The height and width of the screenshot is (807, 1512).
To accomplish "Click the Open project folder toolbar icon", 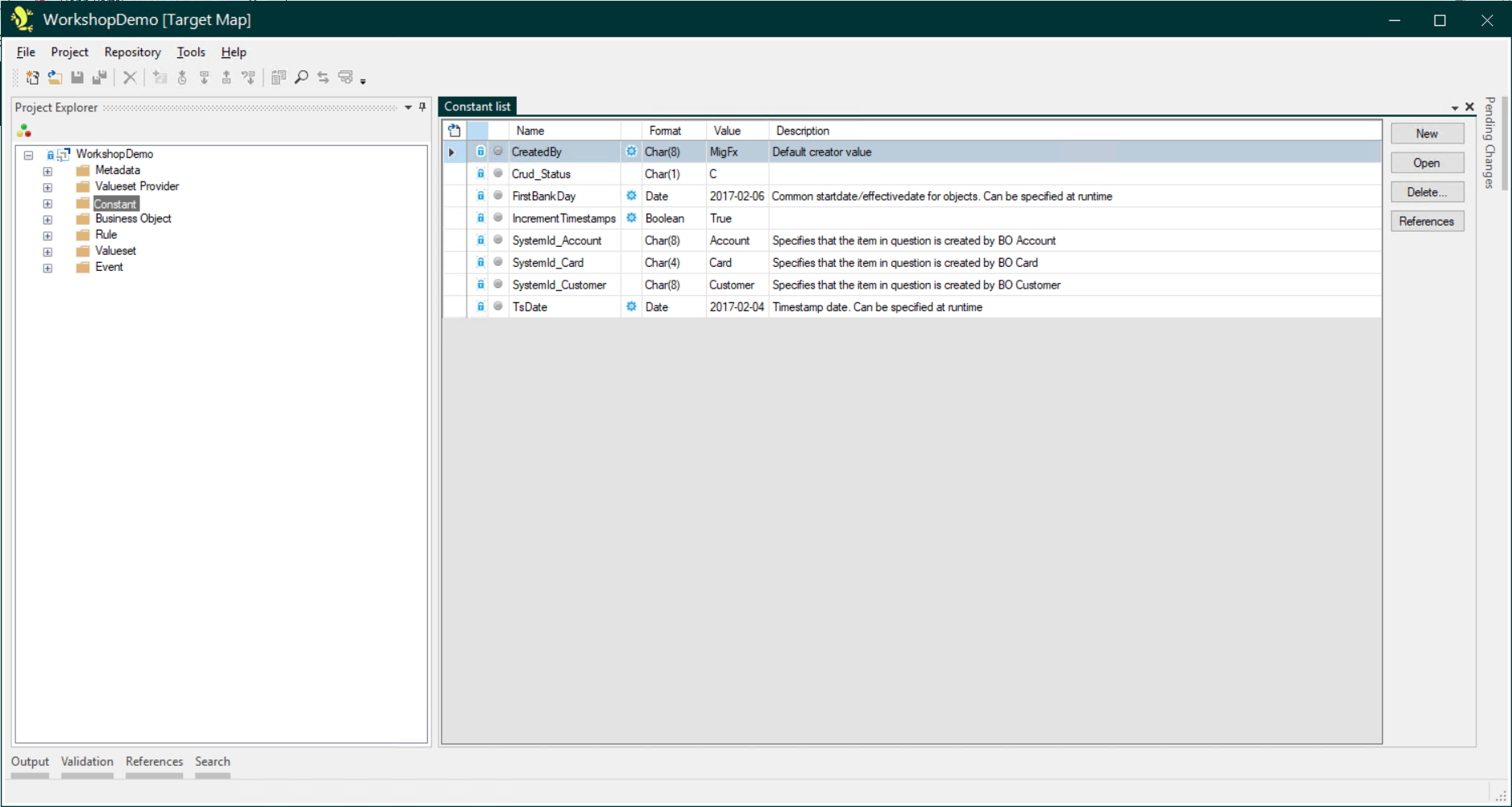I will pos(55,77).
